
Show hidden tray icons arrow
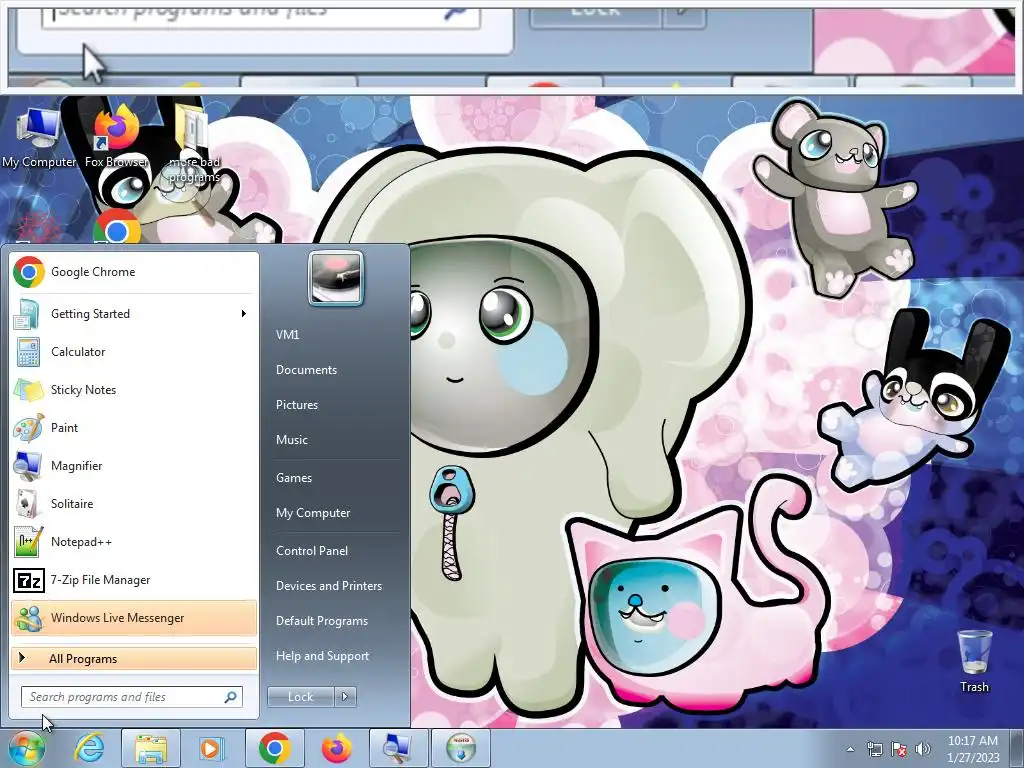point(850,749)
